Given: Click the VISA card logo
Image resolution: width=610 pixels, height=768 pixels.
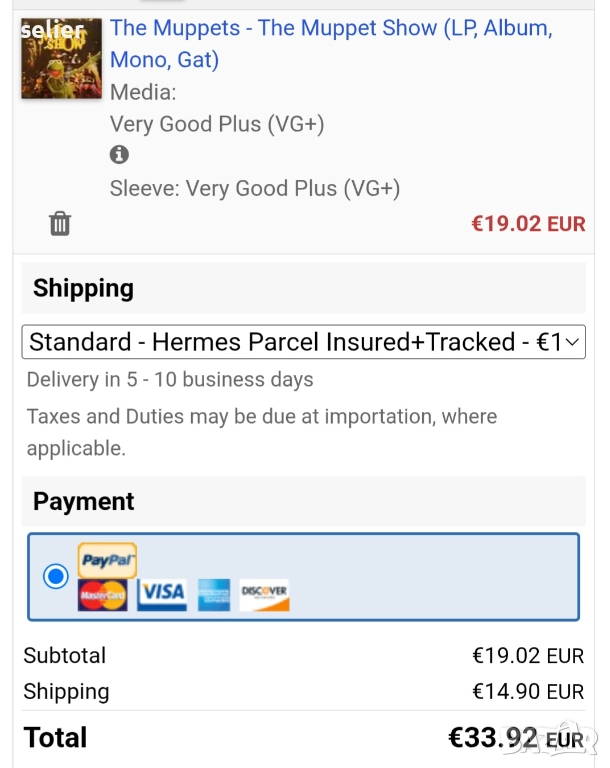Looking at the screenshot, I should pos(162,594).
